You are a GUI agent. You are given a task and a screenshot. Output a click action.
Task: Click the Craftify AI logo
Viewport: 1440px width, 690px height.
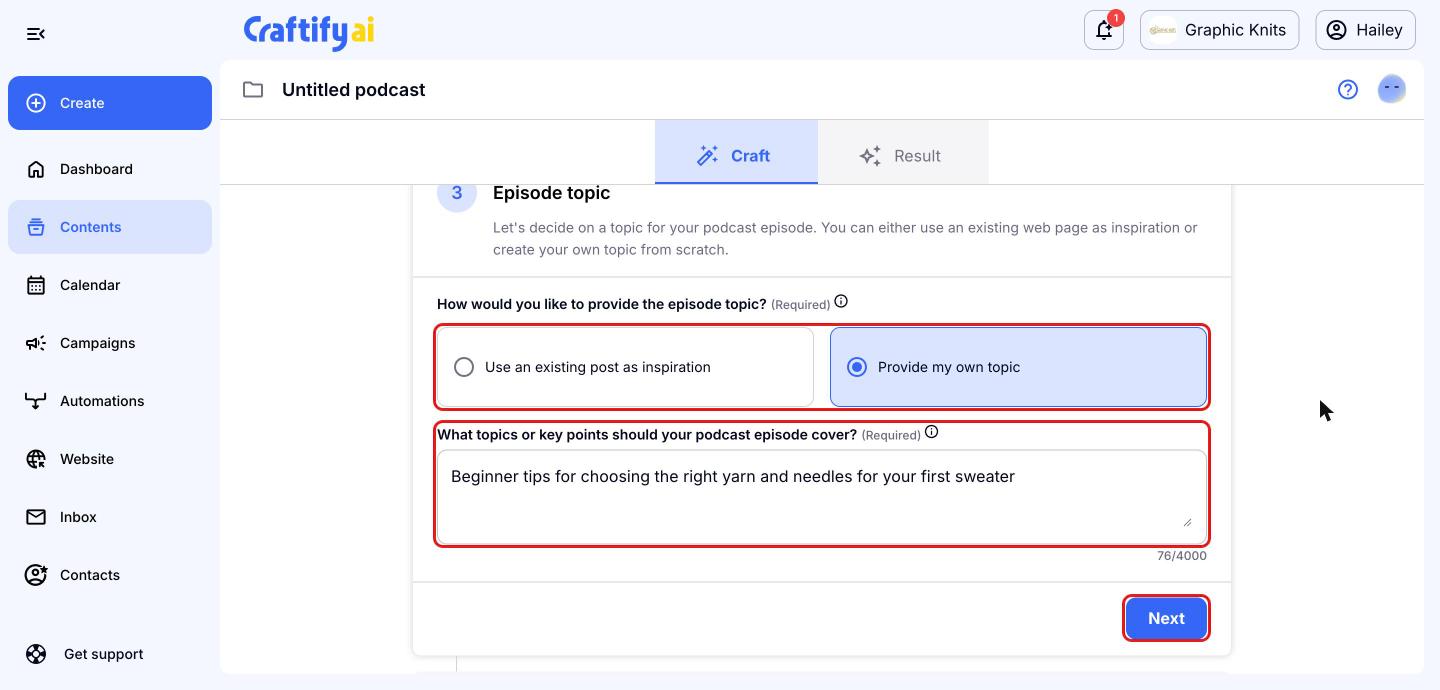[x=309, y=31]
